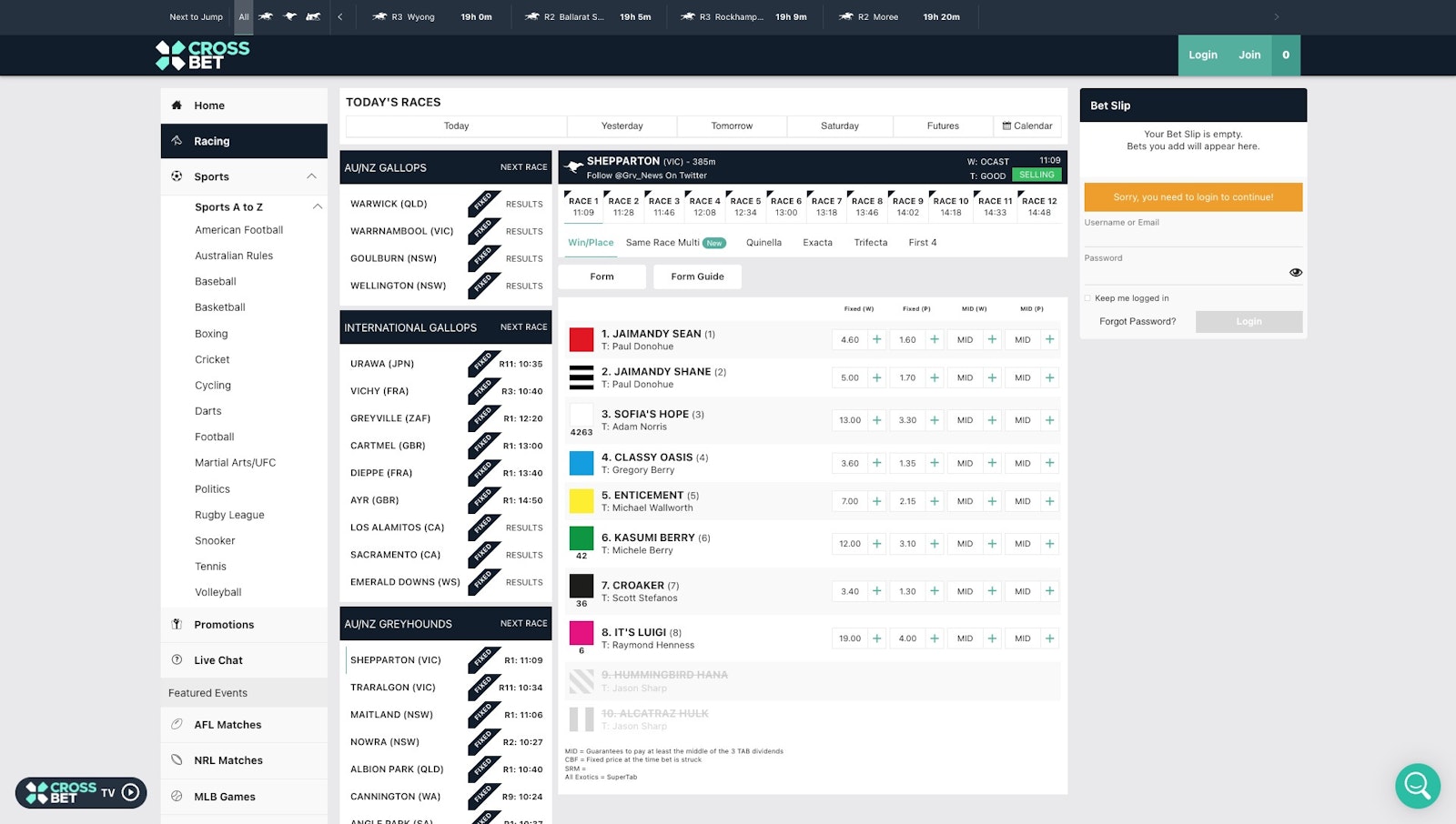
Task: Click the Forgot Password link
Action: (1137, 322)
